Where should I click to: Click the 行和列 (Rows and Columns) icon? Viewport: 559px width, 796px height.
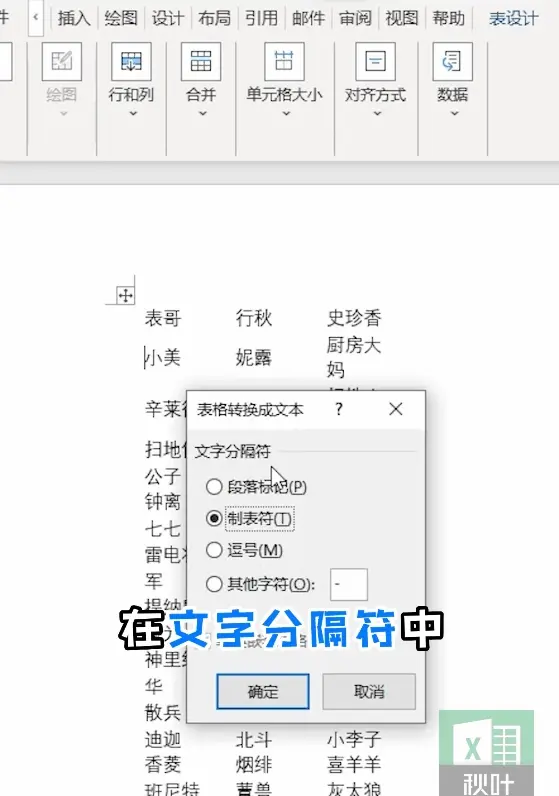[x=131, y=62]
